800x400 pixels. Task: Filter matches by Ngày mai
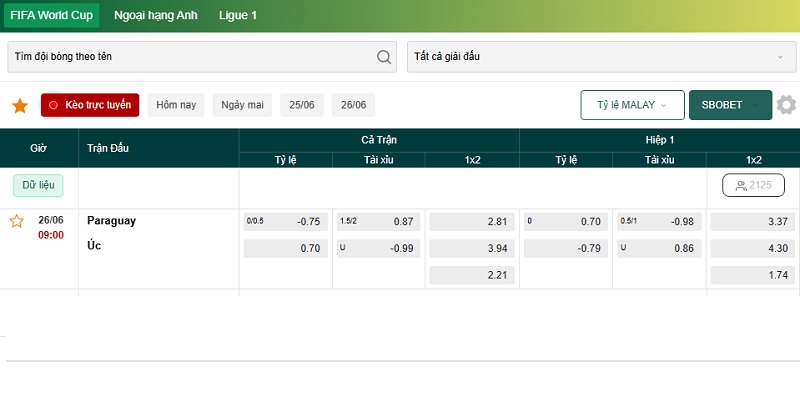pyautogui.click(x=242, y=105)
